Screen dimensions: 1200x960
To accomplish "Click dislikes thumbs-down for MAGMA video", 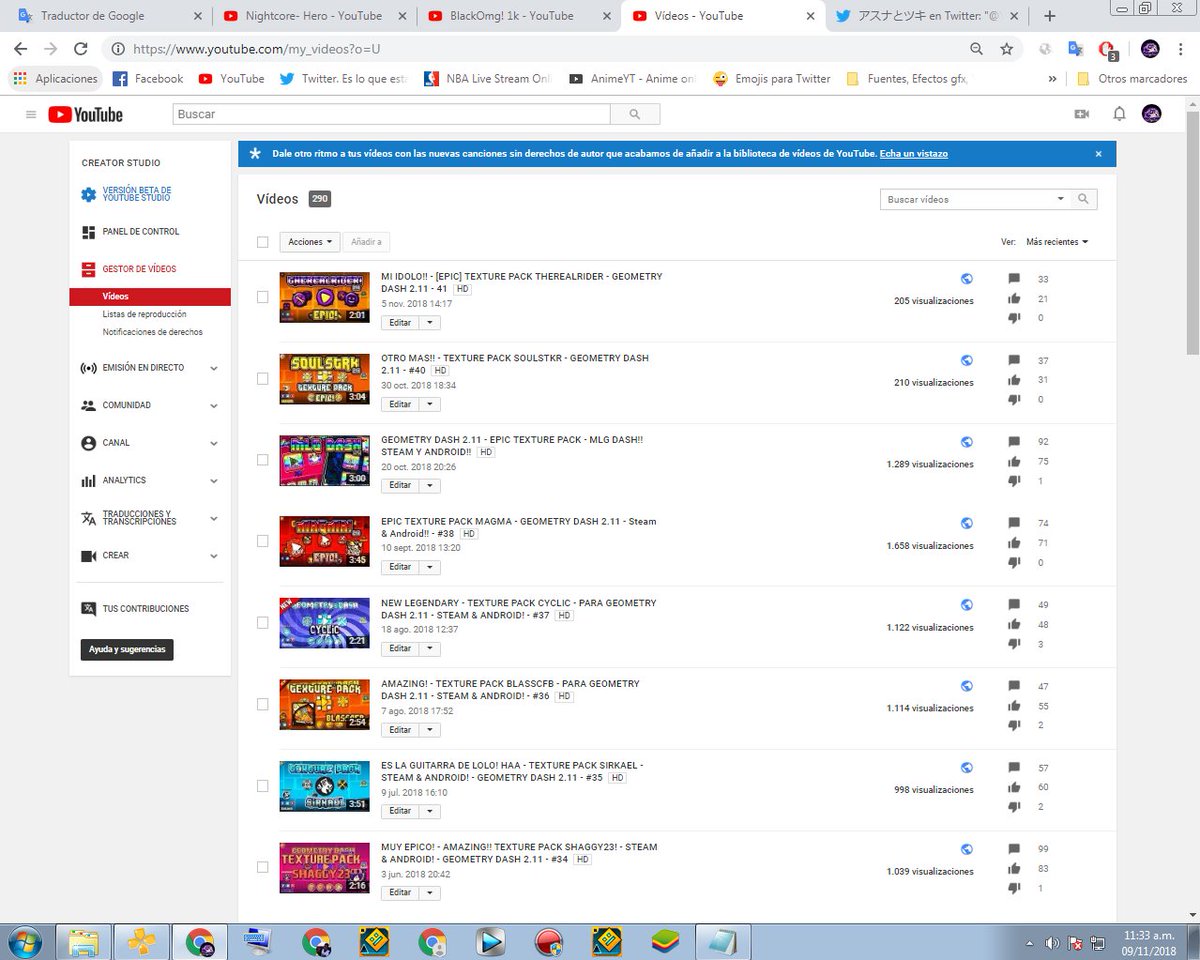I will [x=1014, y=563].
